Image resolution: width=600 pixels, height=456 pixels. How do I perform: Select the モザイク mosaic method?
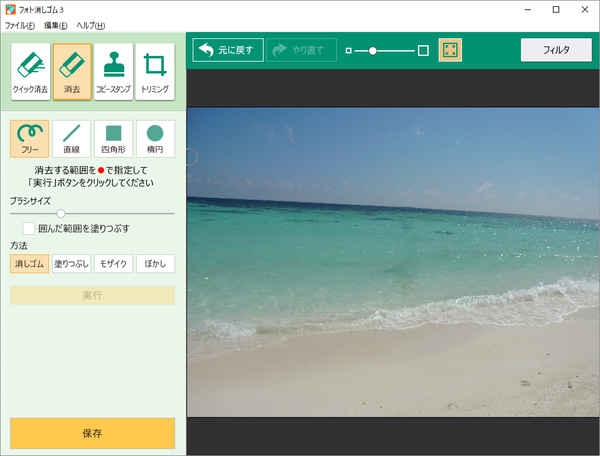click(114, 264)
